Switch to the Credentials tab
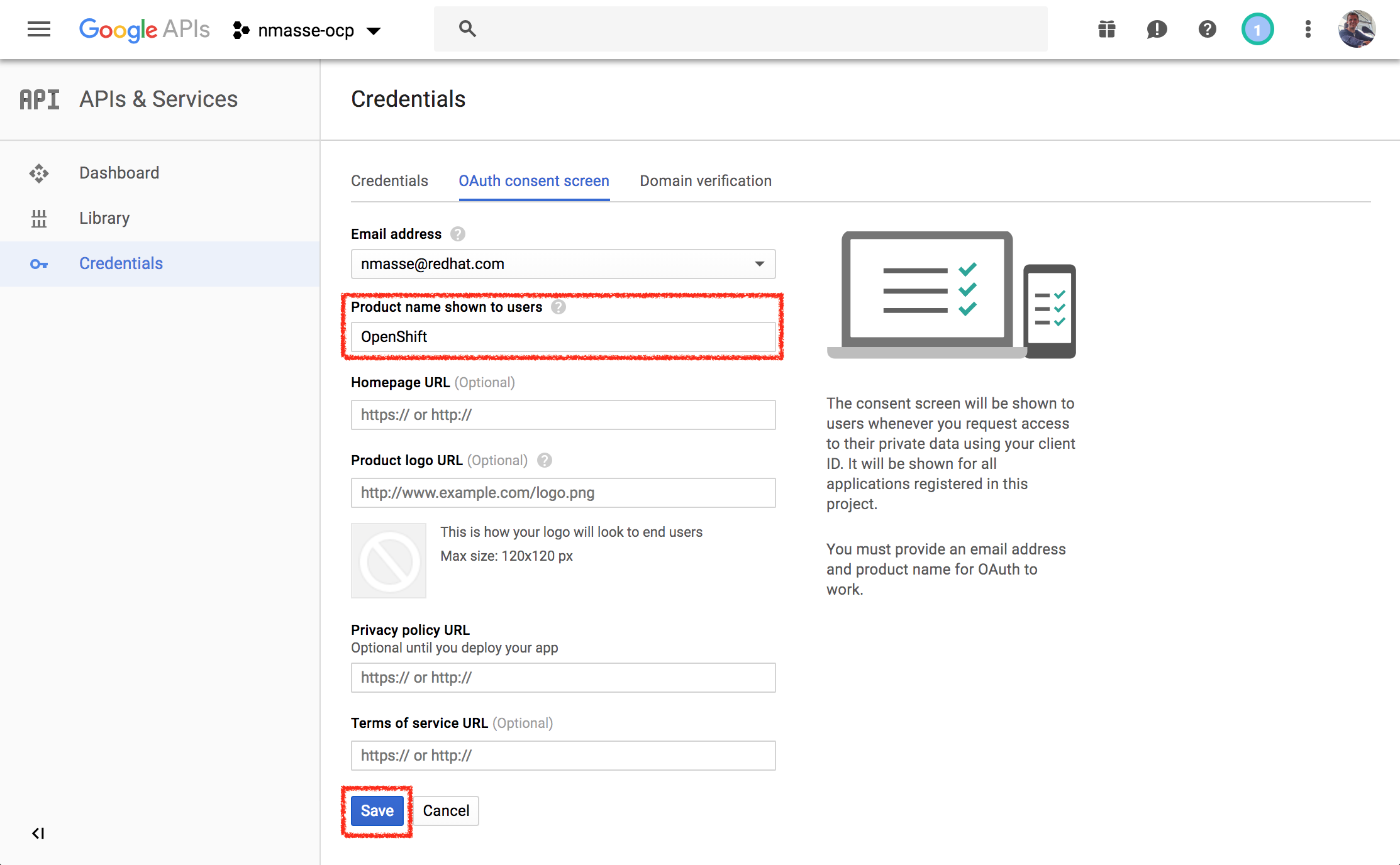1400x865 pixels. pos(389,181)
